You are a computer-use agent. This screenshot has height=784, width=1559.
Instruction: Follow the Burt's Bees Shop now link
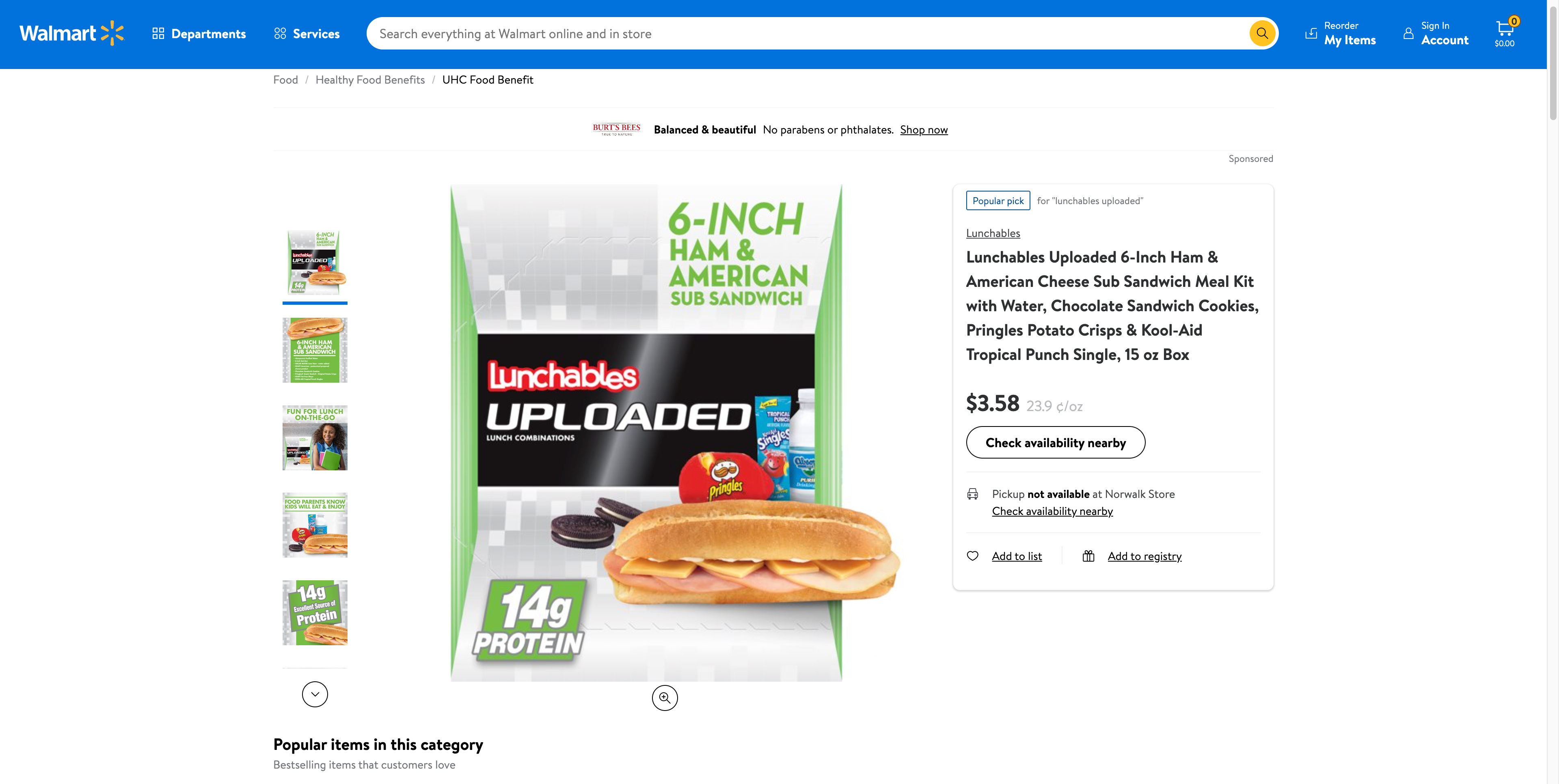click(x=924, y=129)
